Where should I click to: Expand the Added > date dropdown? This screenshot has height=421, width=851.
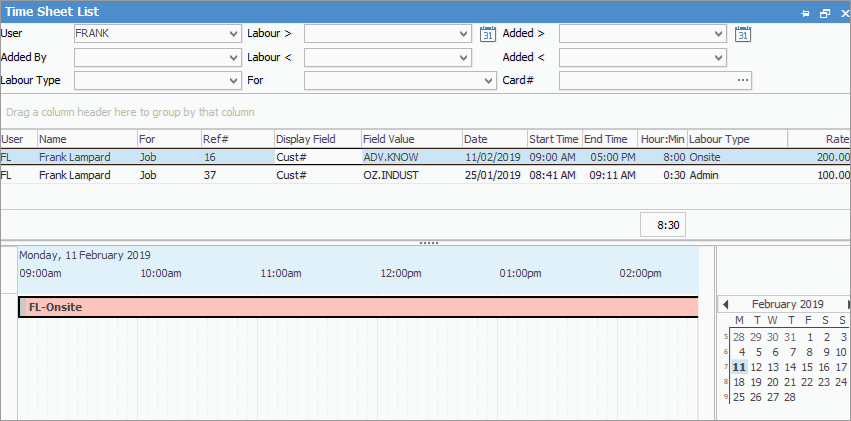pos(719,34)
